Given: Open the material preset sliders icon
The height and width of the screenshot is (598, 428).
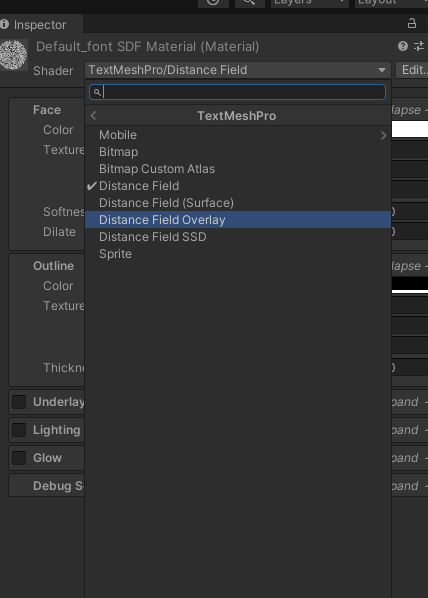Looking at the screenshot, I should point(419,46).
